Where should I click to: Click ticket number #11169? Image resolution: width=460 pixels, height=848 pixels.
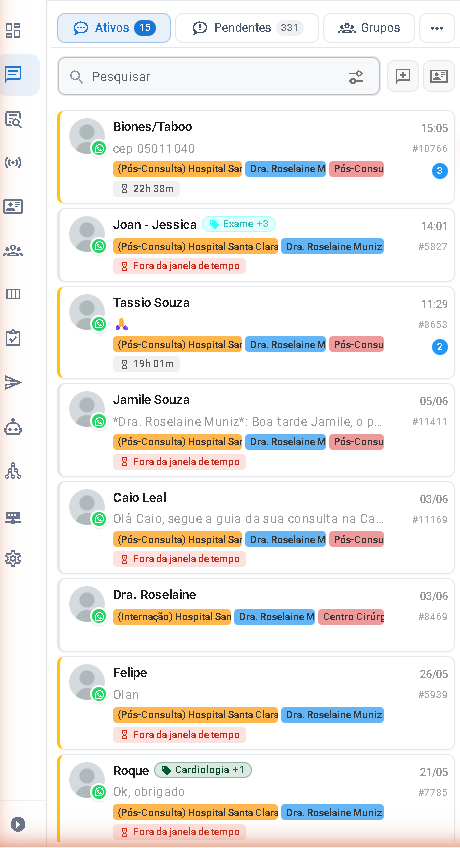point(430,519)
